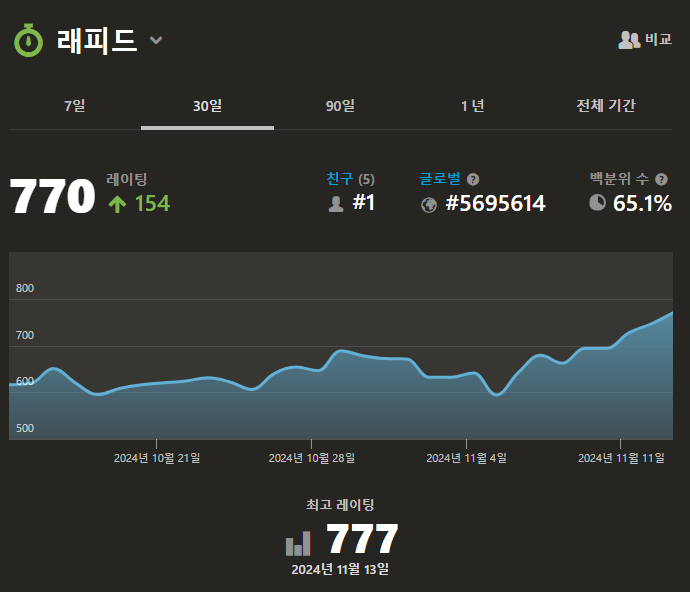Click the friends rank #1 value

(x=364, y=203)
